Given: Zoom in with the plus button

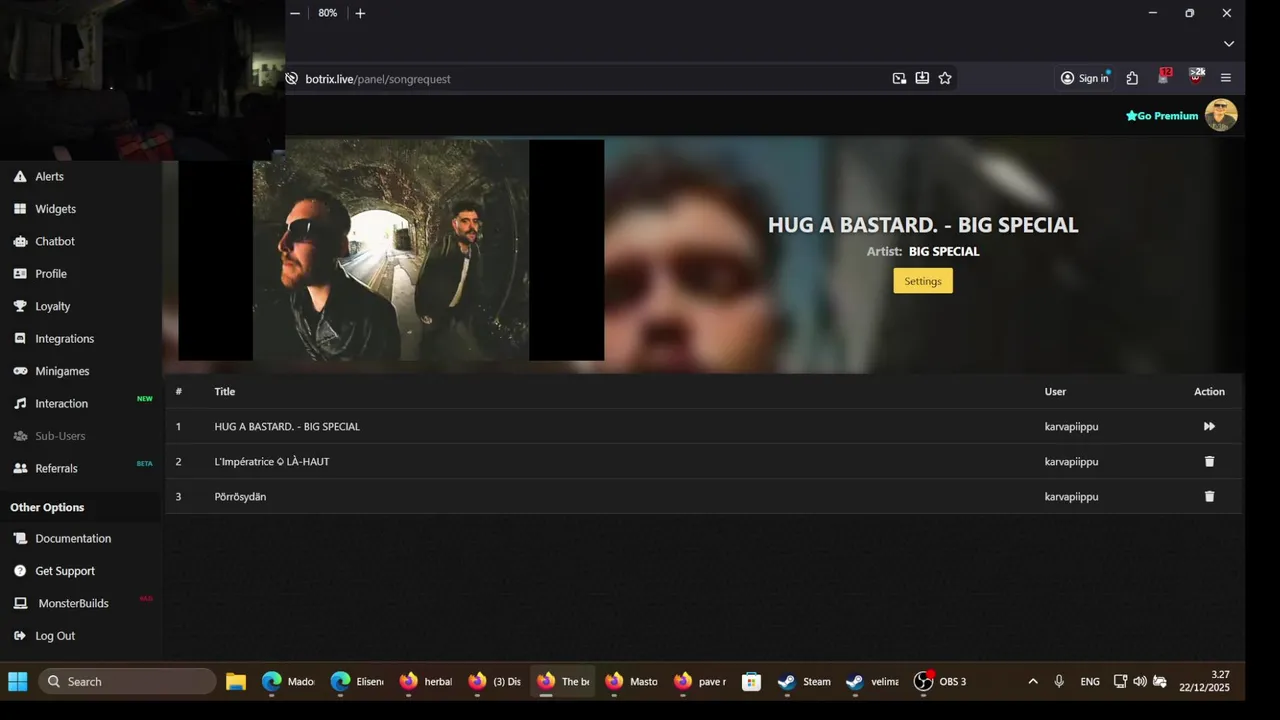Looking at the screenshot, I should point(360,13).
